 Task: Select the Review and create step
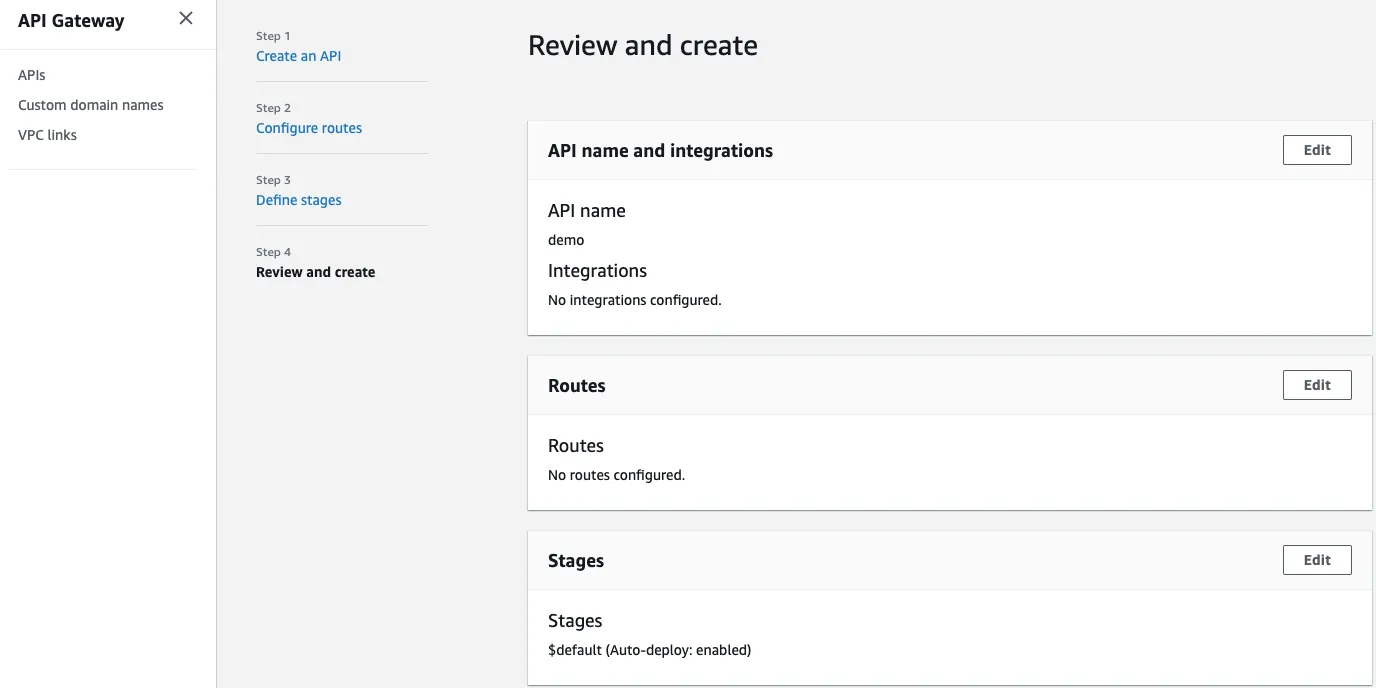(x=315, y=271)
